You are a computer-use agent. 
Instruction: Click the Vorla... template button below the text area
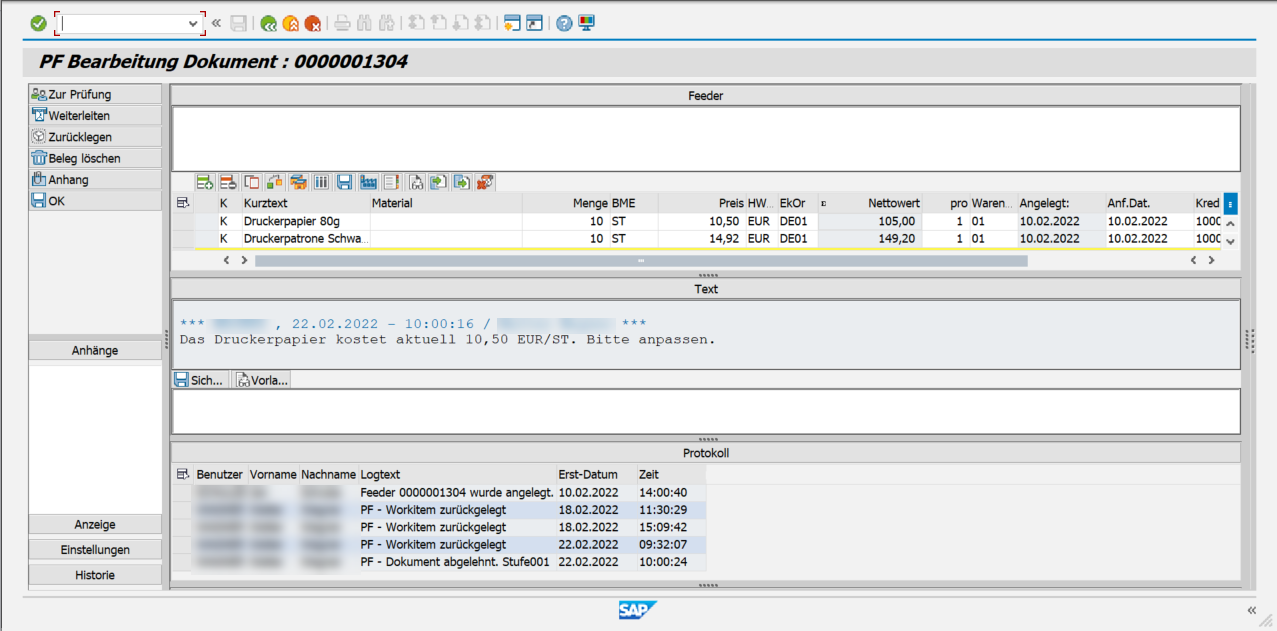coord(261,379)
